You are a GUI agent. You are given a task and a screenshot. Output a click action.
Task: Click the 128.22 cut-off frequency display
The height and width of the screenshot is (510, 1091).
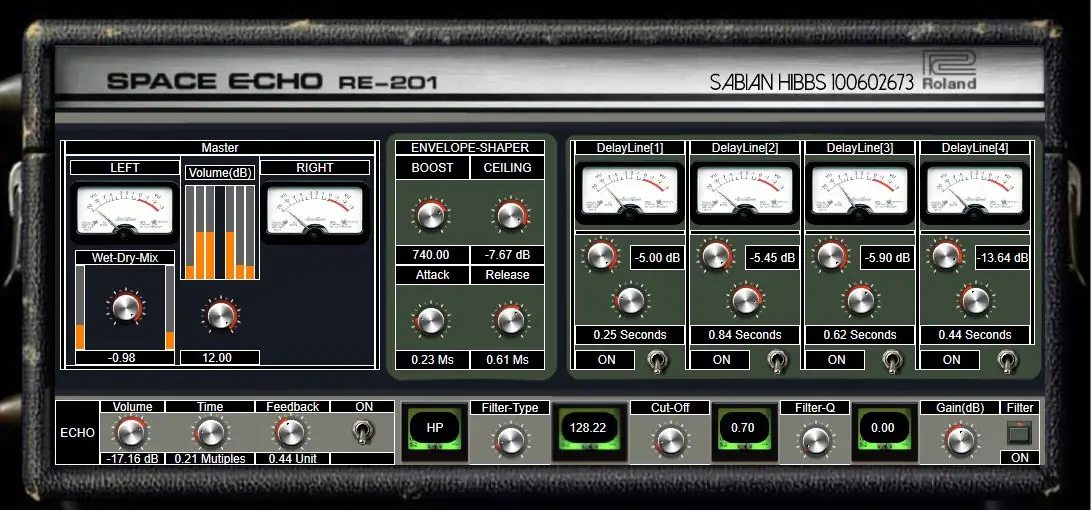[589, 428]
